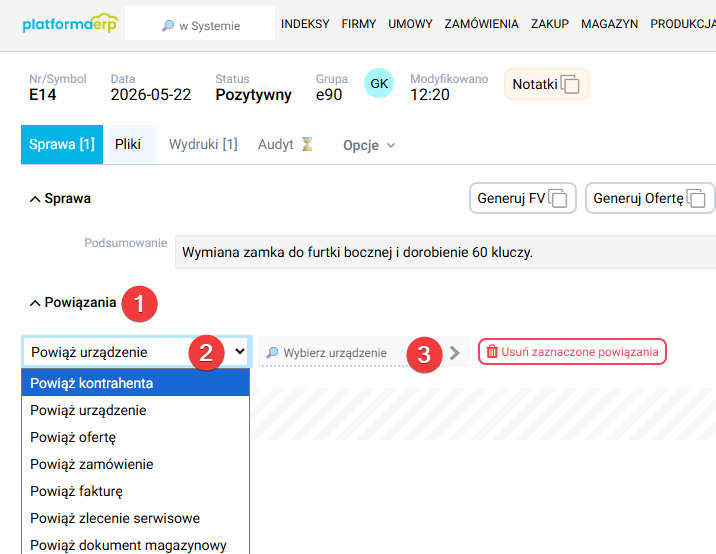The image size is (716, 554).
Task: Click the Notatki button
Action: [x=547, y=84]
